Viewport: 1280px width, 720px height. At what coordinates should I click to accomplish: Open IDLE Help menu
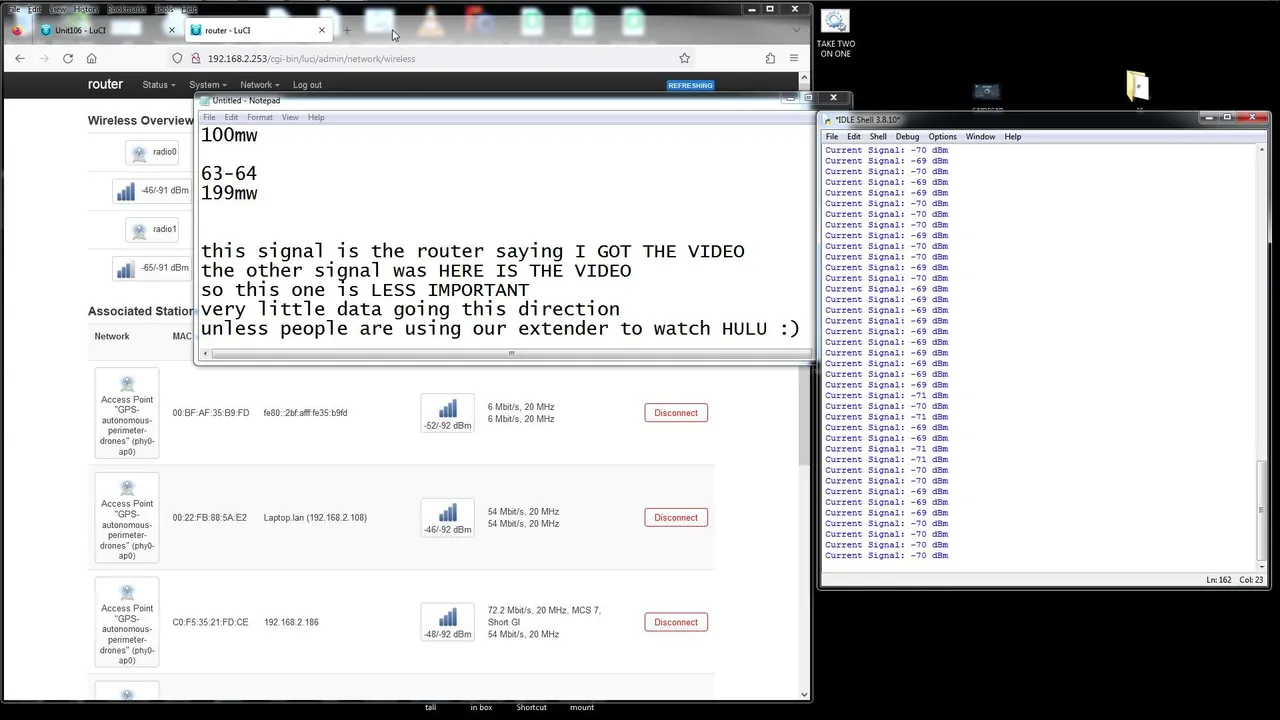tap(1013, 136)
